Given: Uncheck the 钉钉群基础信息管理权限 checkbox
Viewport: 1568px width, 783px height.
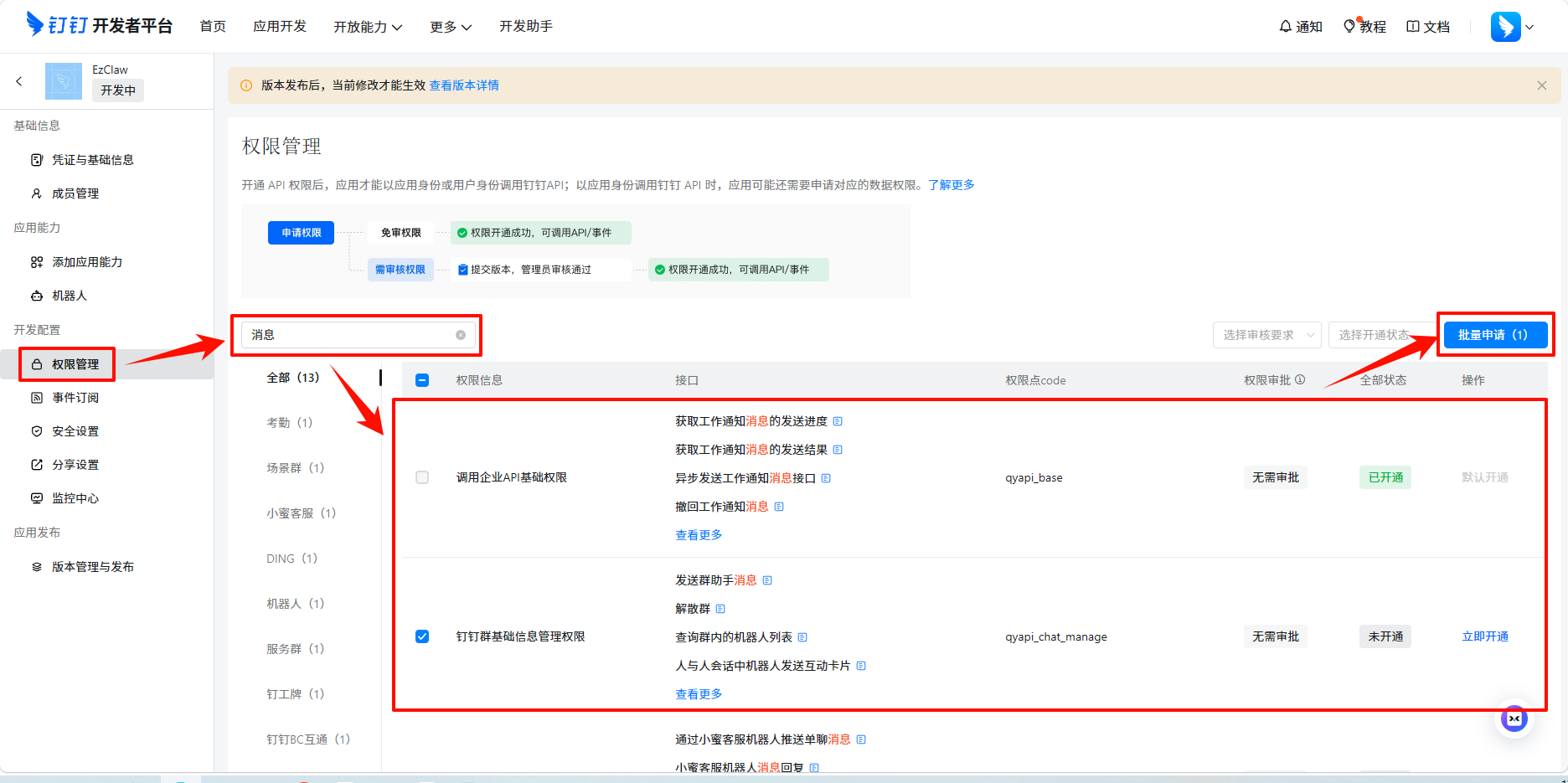Looking at the screenshot, I should tap(422, 636).
